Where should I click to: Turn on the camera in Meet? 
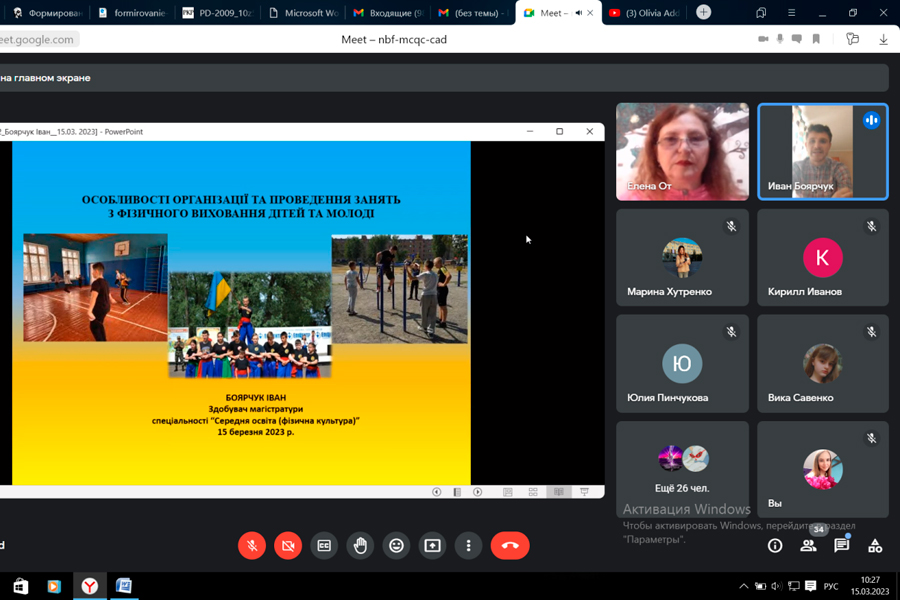(x=288, y=545)
